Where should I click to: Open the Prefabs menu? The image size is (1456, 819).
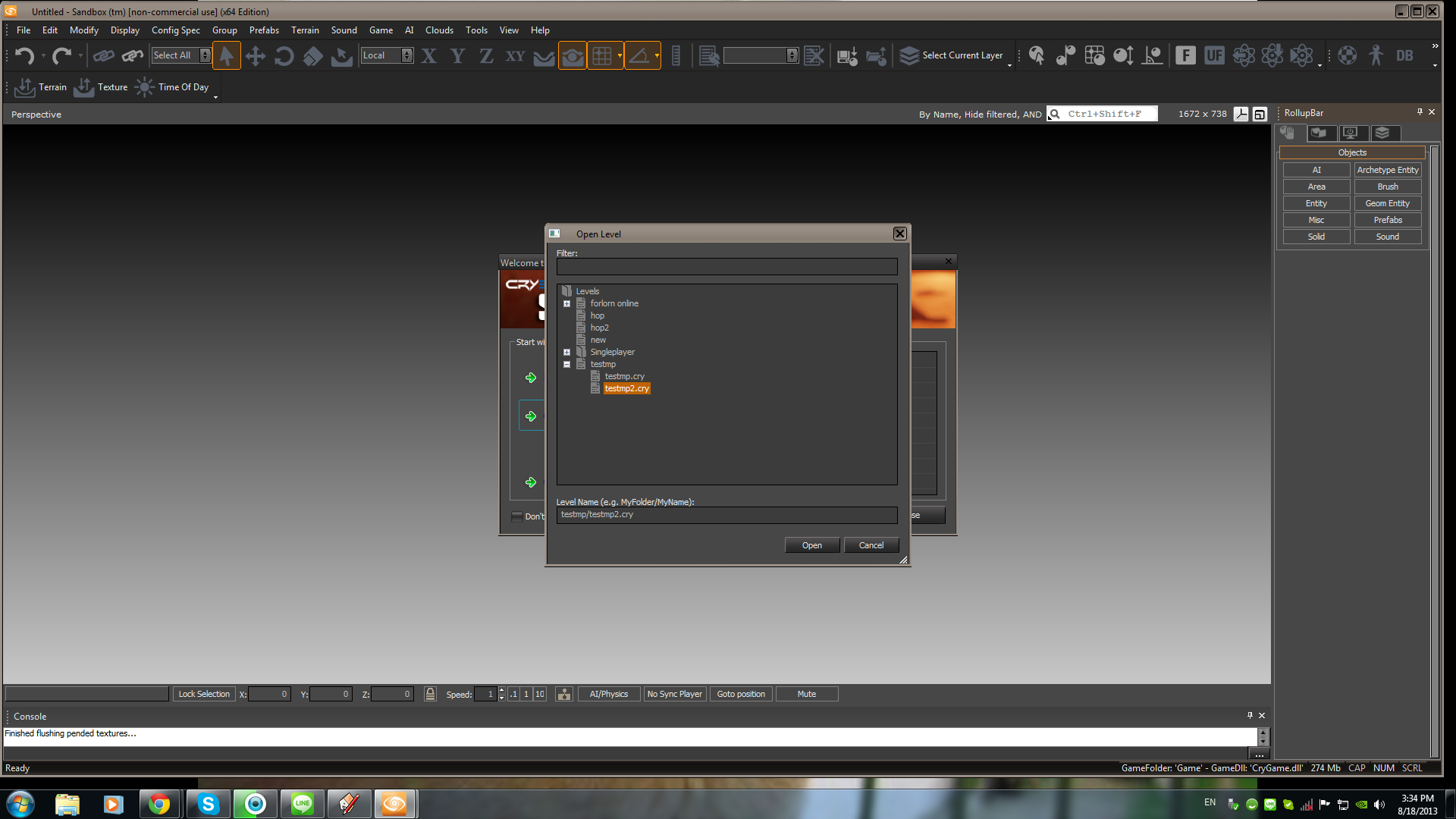tap(263, 30)
